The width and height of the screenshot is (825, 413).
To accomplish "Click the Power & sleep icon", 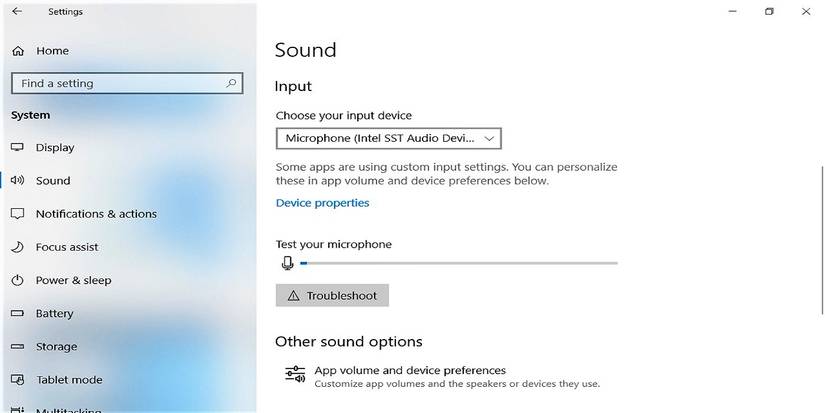I will [x=17, y=281].
